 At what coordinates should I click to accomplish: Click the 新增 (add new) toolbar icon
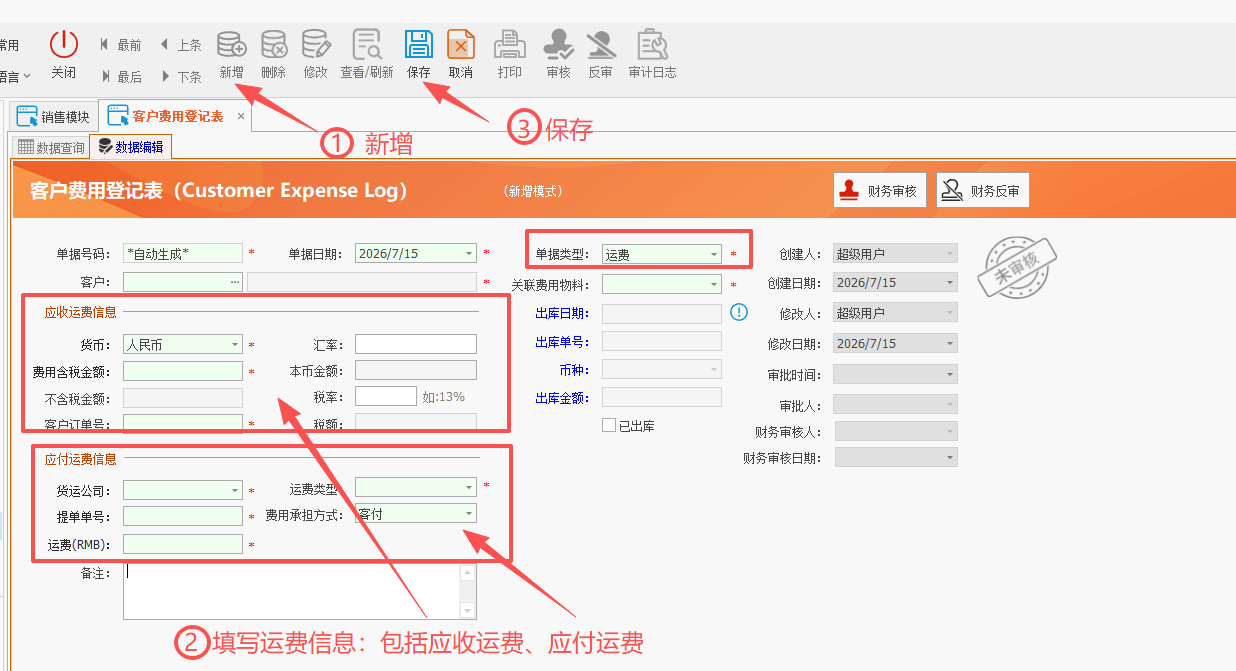point(232,45)
